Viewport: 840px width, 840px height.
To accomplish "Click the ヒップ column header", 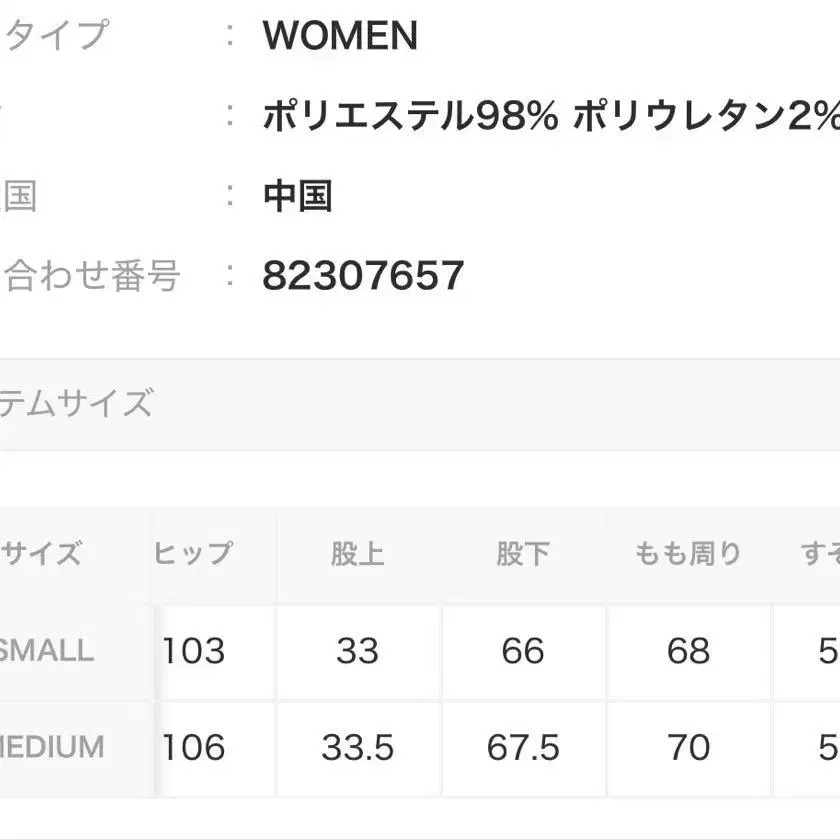I will [193, 553].
